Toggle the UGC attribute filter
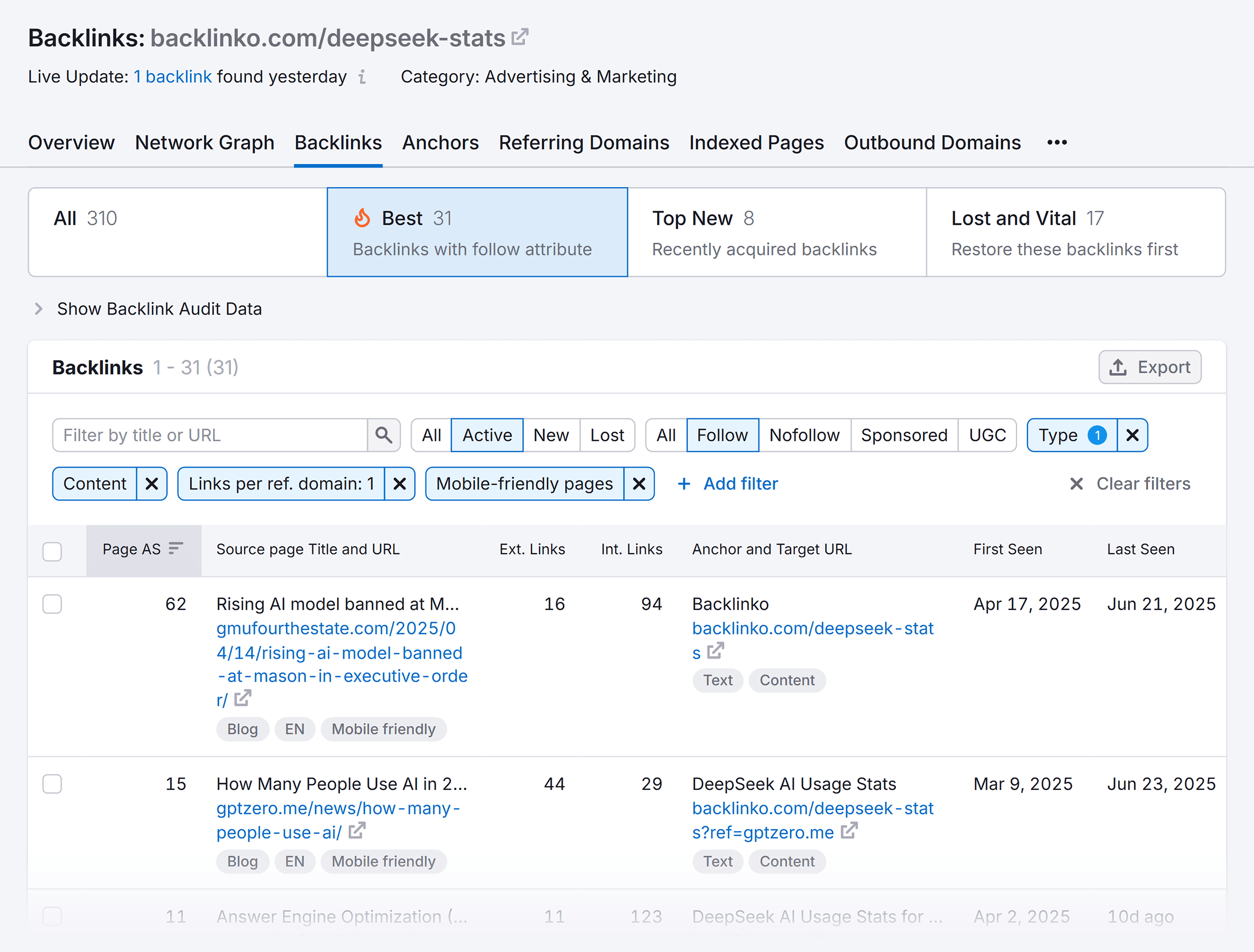This screenshot has height=952, width=1254. [x=987, y=435]
